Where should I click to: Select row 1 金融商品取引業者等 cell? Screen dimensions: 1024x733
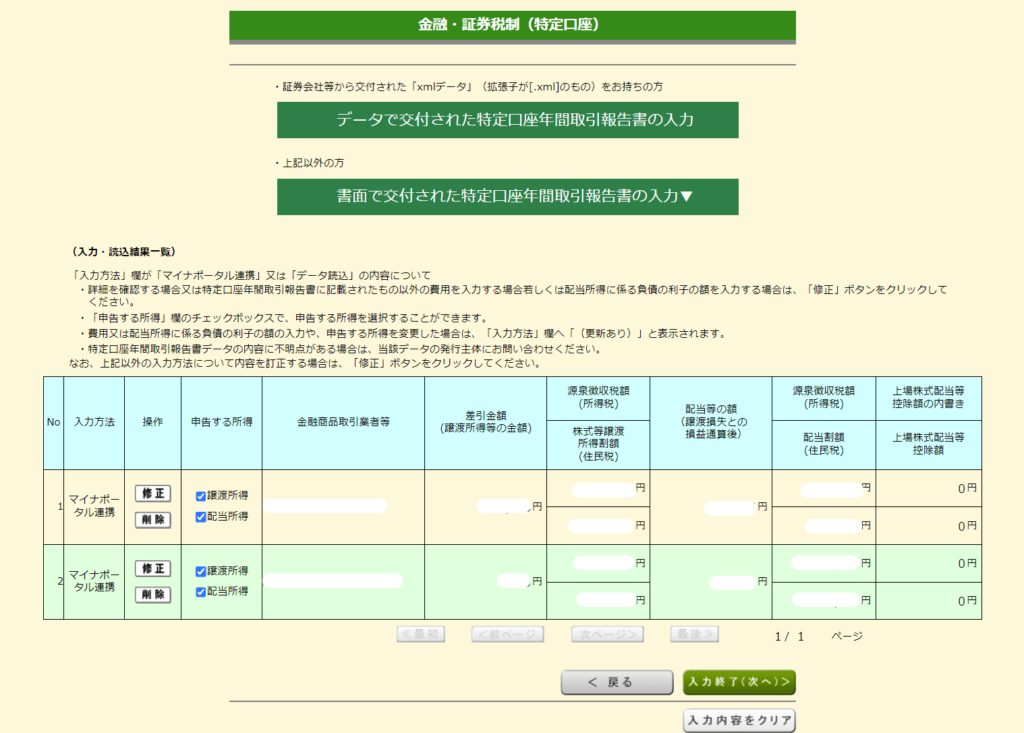click(x=343, y=507)
